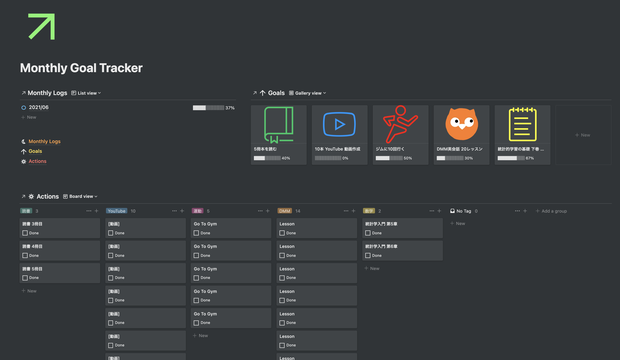Check Done on 統計学入門 第6章 card
620x360 pixels.
click(x=368, y=256)
